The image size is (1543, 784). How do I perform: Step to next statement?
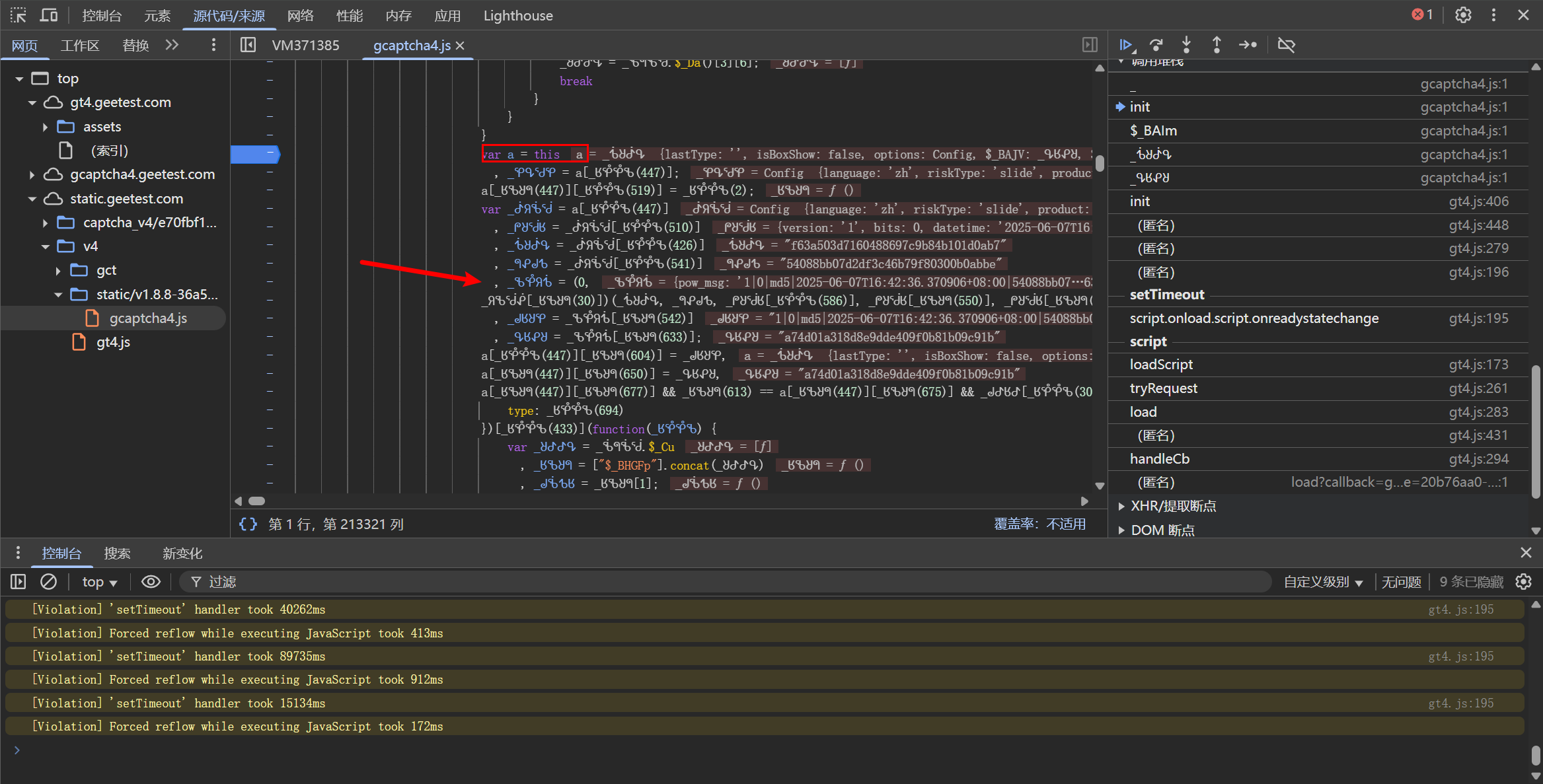tap(1248, 45)
